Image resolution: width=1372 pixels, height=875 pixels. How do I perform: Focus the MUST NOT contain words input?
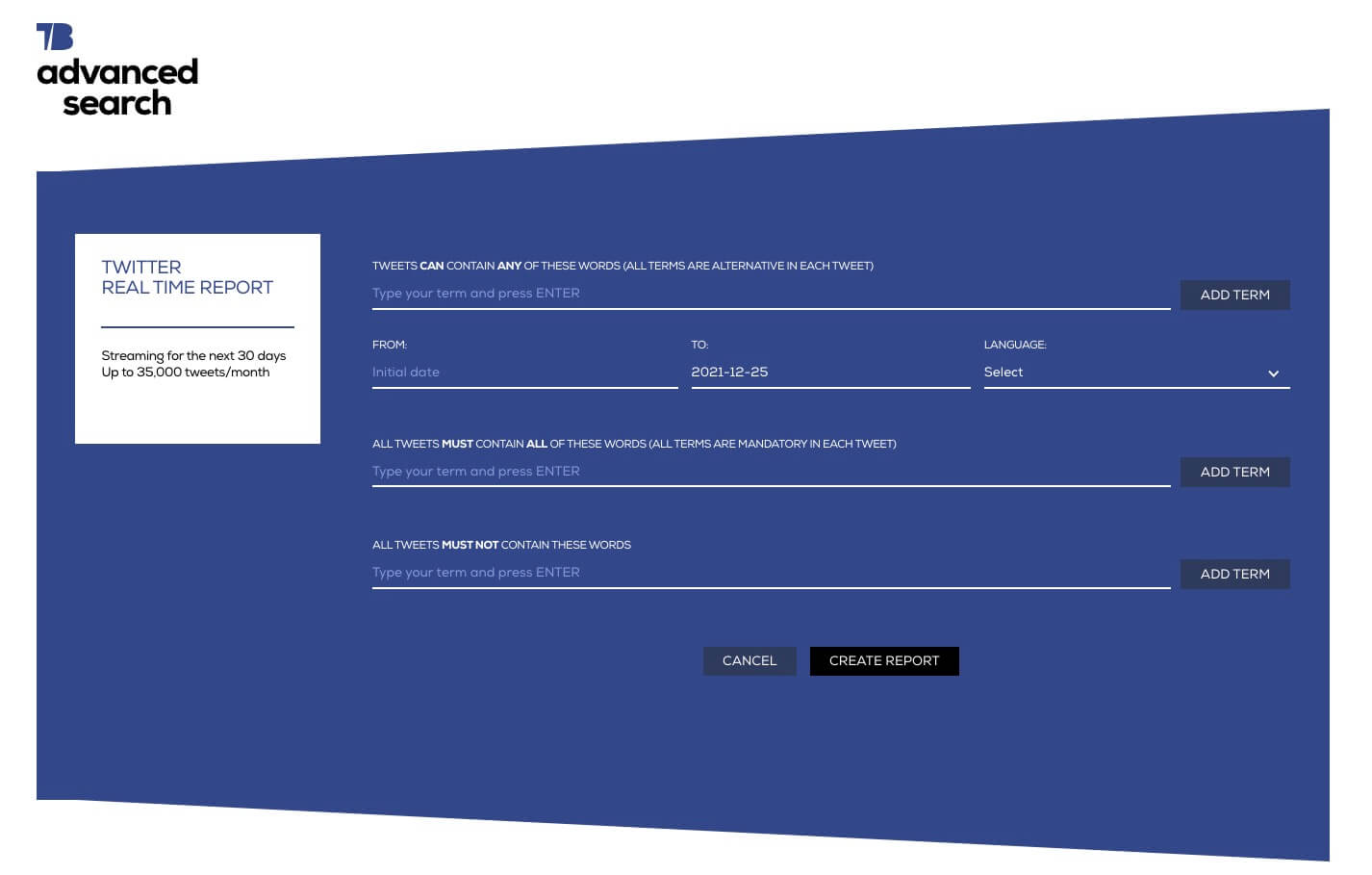click(673, 573)
